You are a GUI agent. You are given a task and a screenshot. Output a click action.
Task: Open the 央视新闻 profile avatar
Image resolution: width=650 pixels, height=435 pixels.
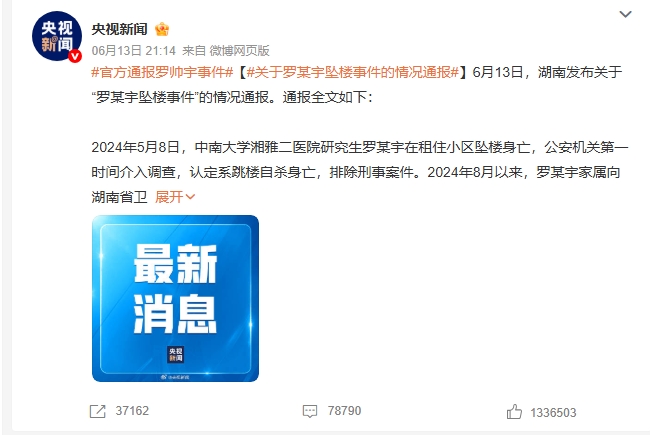coord(57,36)
